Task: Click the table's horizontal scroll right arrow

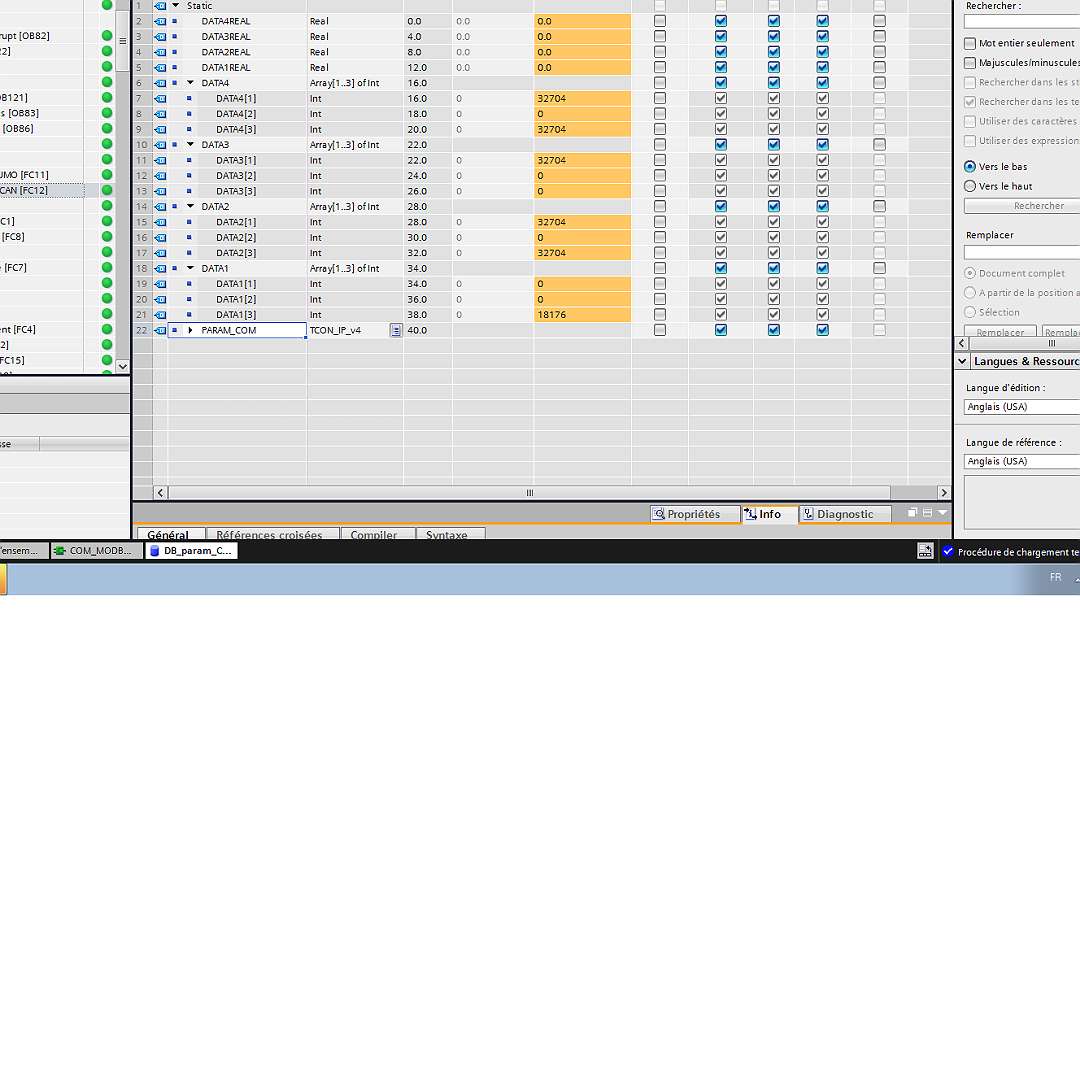Action: (x=944, y=493)
